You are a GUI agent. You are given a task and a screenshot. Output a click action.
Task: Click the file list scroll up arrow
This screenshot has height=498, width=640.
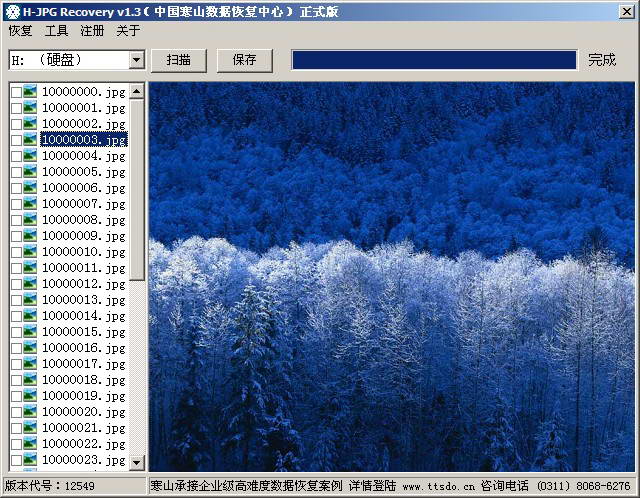137,91
